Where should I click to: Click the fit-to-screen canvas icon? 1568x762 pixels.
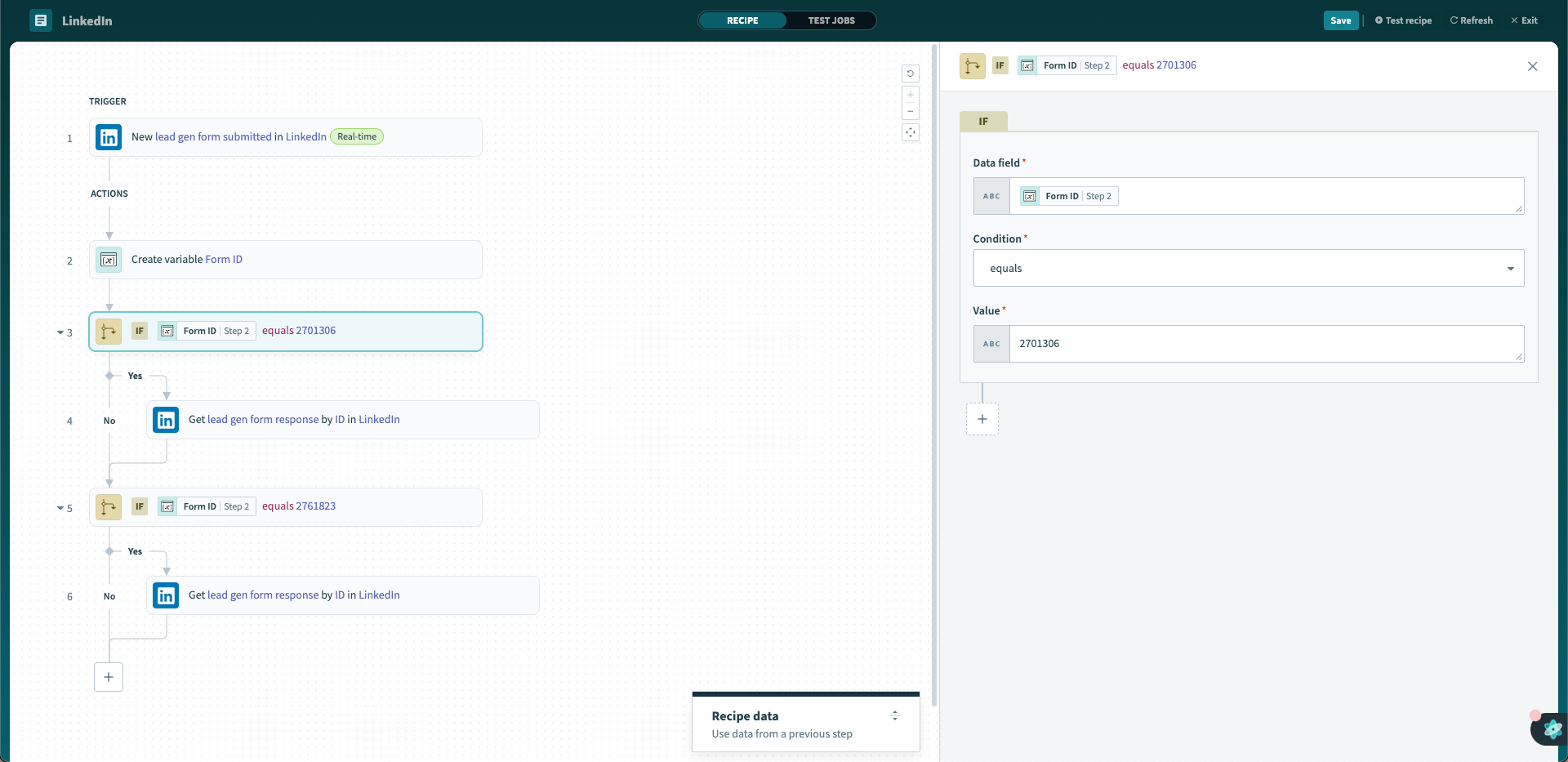[911, 132]
